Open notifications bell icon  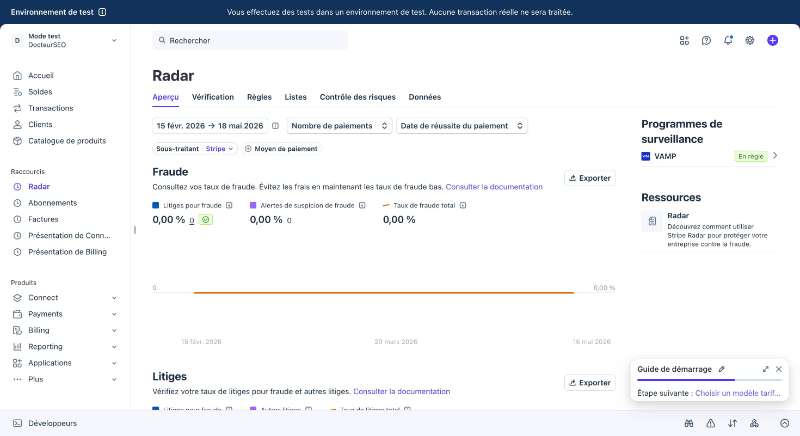pyautogui.click(x=728, y=40)
